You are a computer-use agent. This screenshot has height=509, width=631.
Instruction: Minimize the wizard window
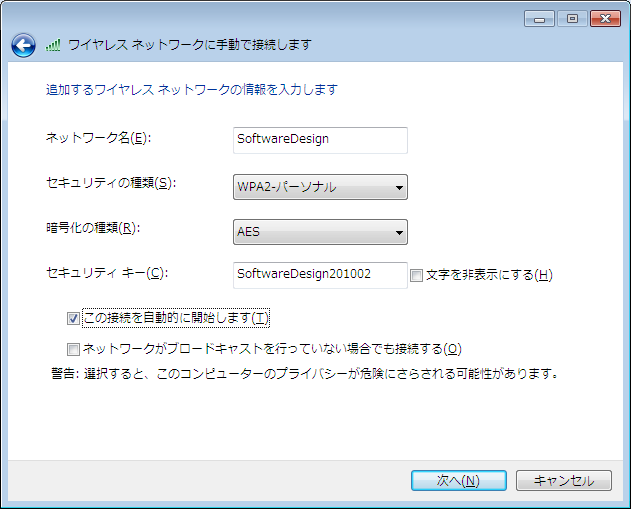pos(539,19)
